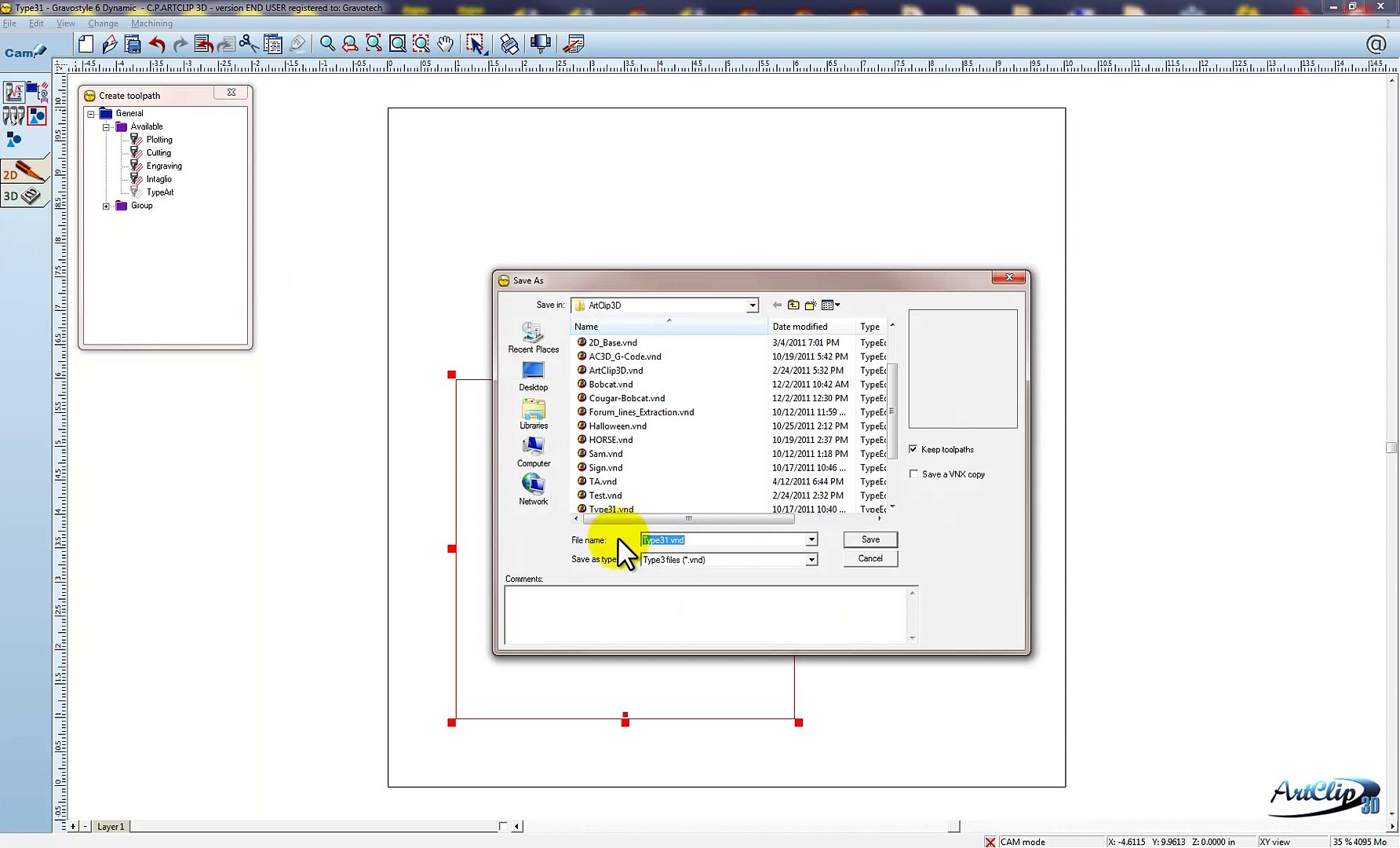The width and height of the screenshot is (1400, 848).
Task: Click the CAM module logo icon
Action: 26,52
